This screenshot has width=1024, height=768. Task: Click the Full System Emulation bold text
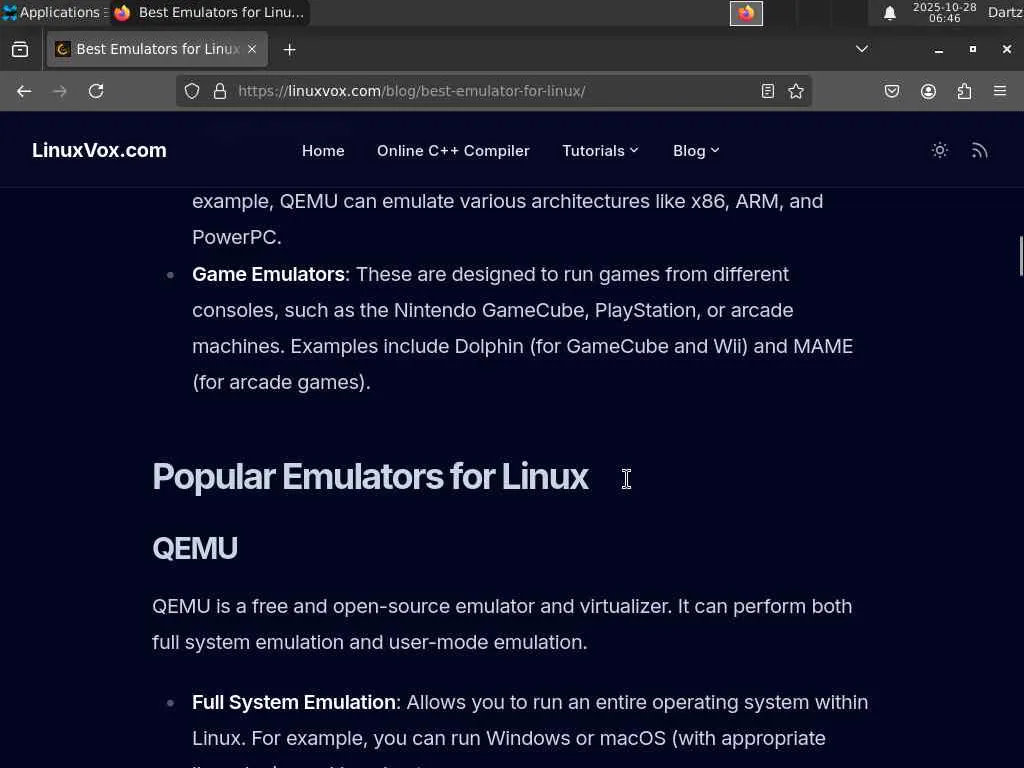coord(294,703)
